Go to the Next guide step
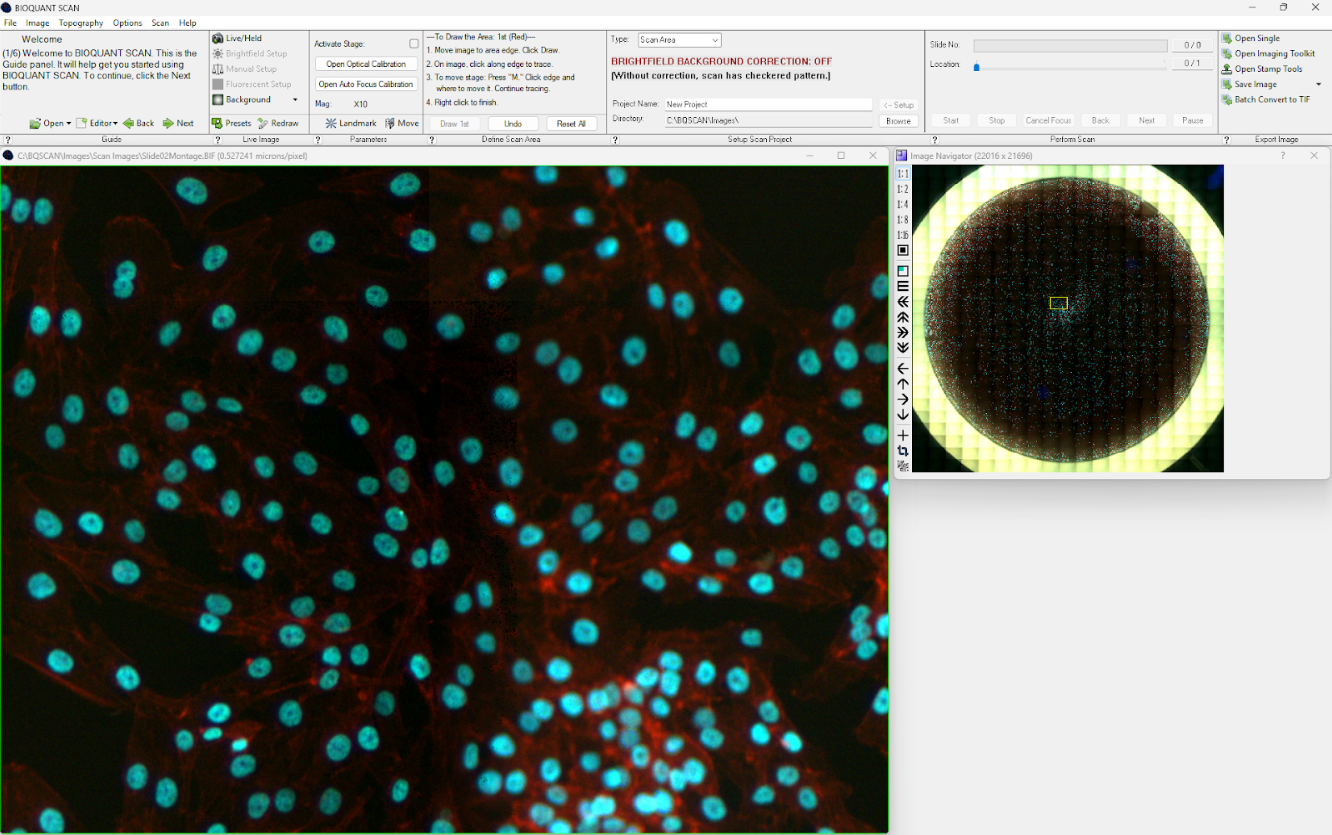 pyautogui.click(x=178, y=123)
